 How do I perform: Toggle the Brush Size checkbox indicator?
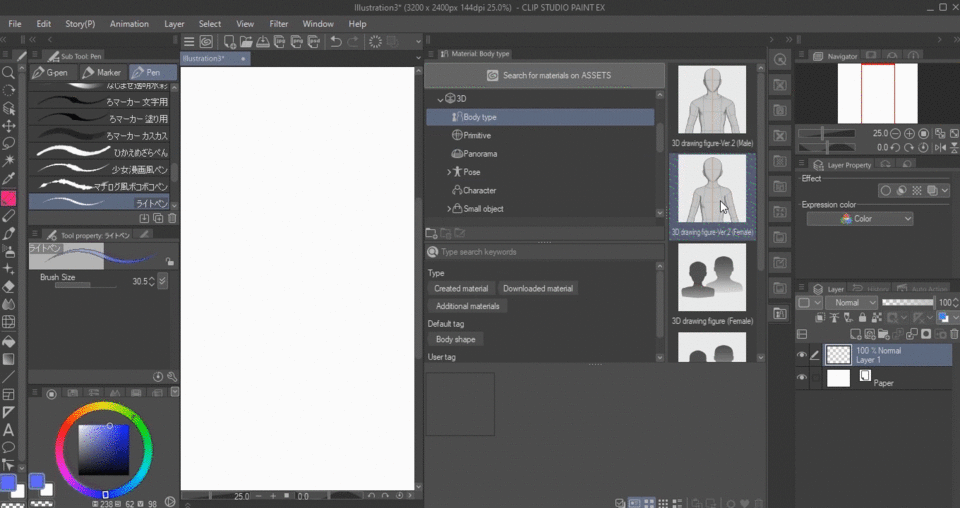coord(162,282)
